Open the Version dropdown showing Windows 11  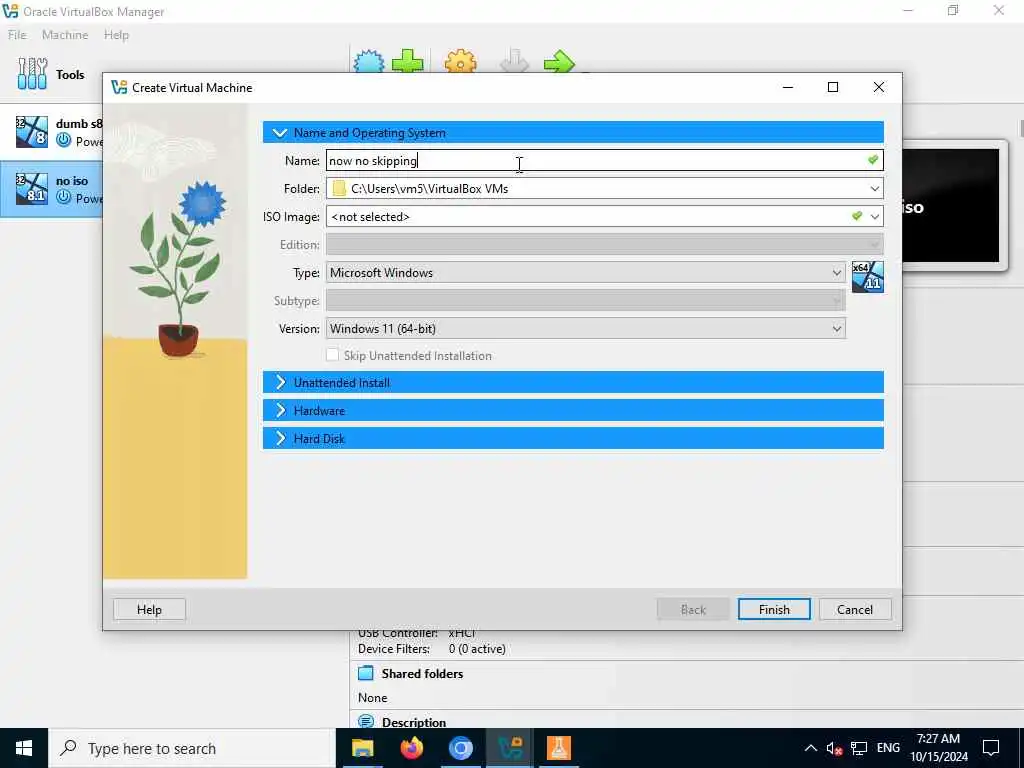[585, 328]
